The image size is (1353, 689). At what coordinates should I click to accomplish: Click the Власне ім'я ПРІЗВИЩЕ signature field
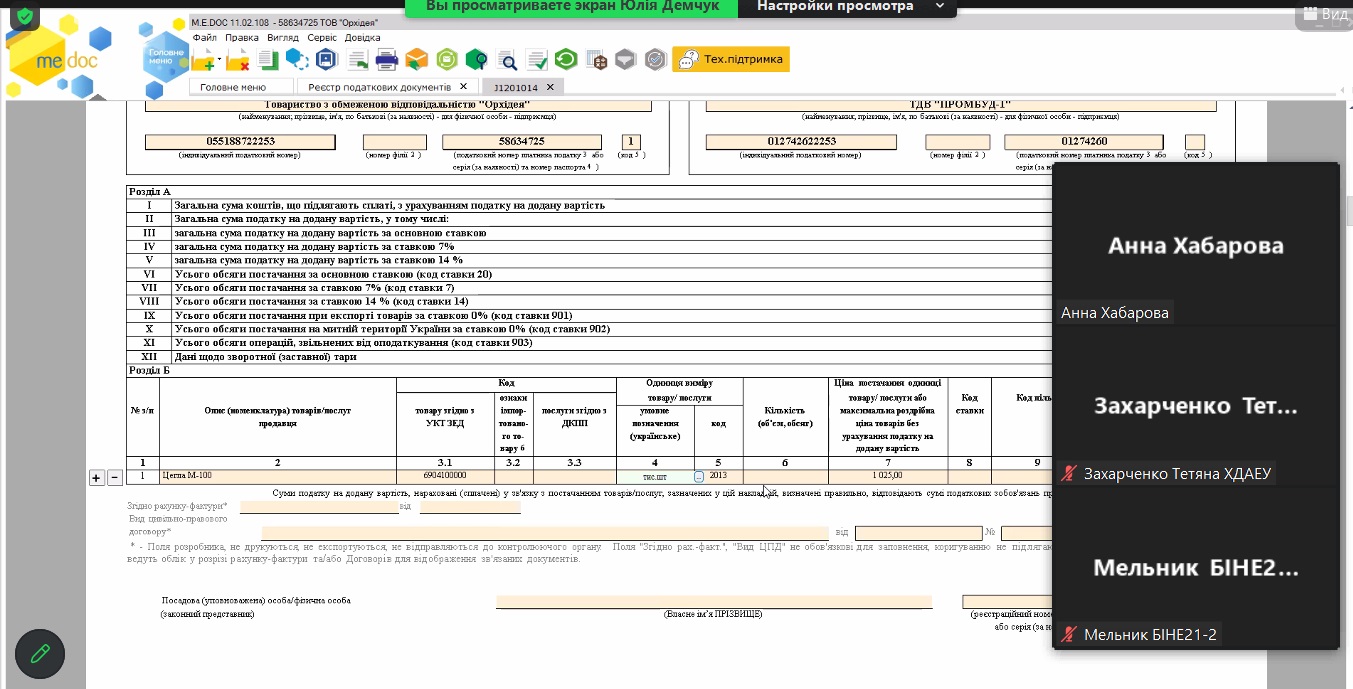pyautogui.click(x=714, y=602)
